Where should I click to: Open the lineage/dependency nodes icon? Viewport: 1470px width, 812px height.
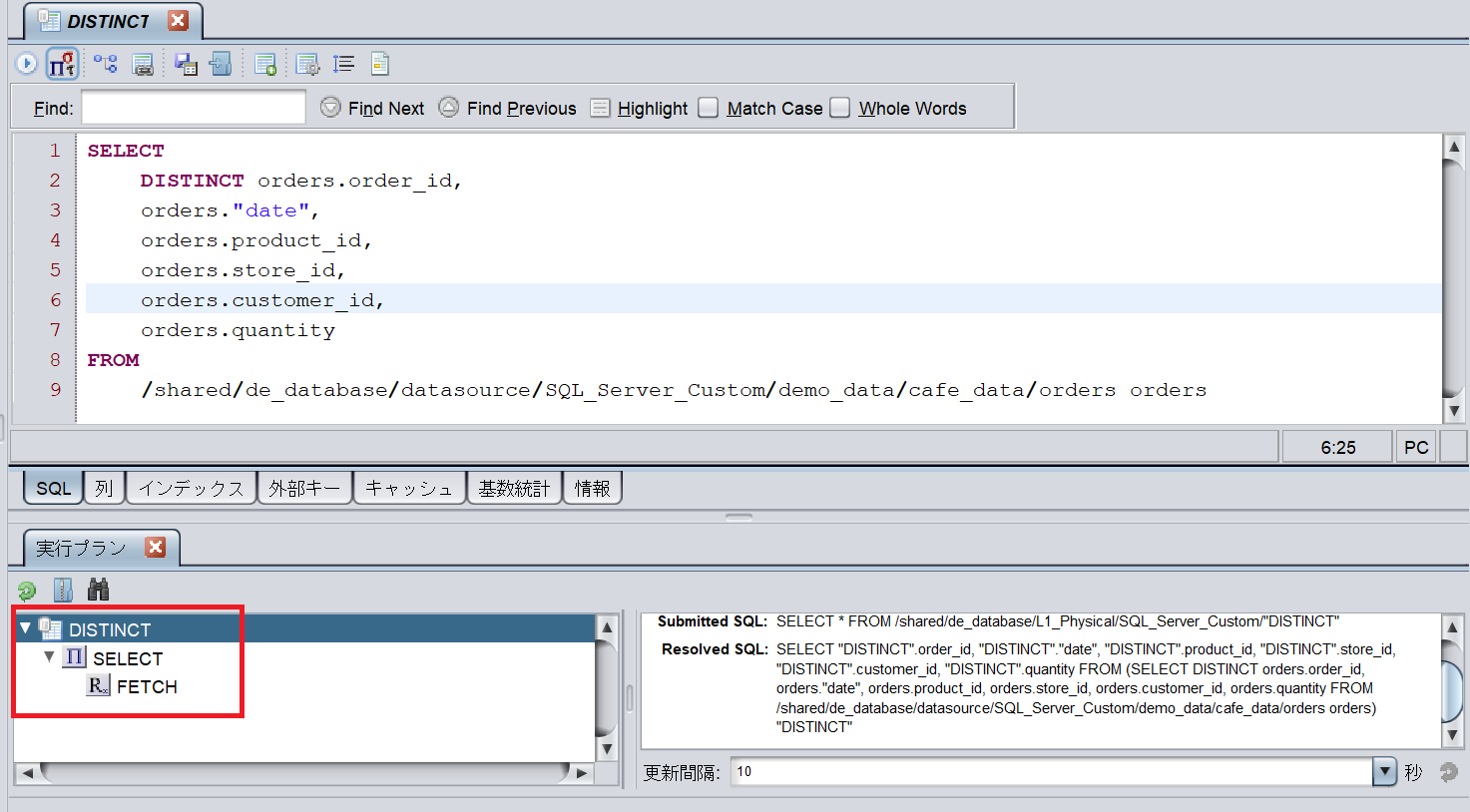pos(105,64)
